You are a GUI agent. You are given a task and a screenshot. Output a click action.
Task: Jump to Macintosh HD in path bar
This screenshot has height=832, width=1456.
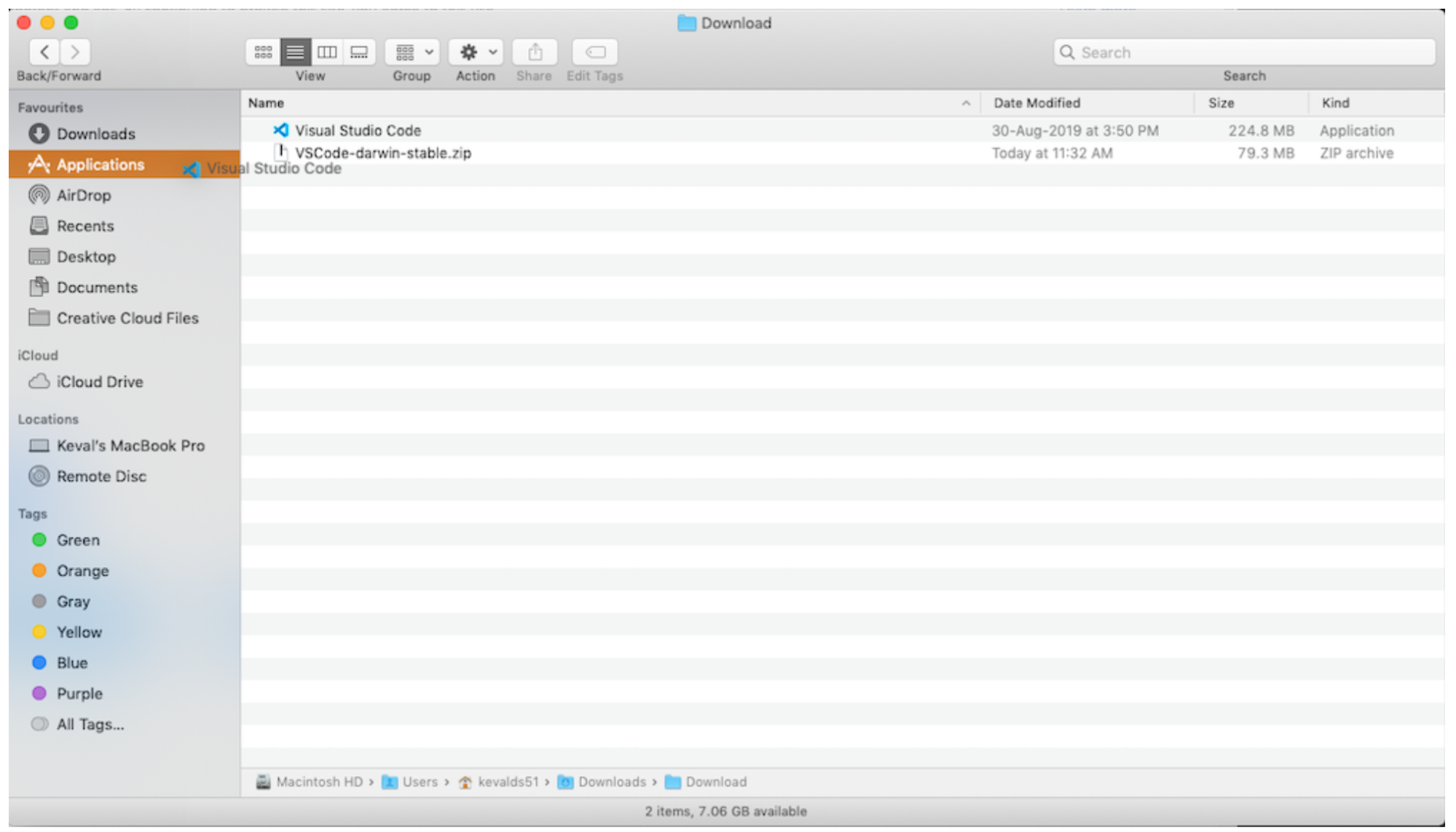tap(309, 782)
